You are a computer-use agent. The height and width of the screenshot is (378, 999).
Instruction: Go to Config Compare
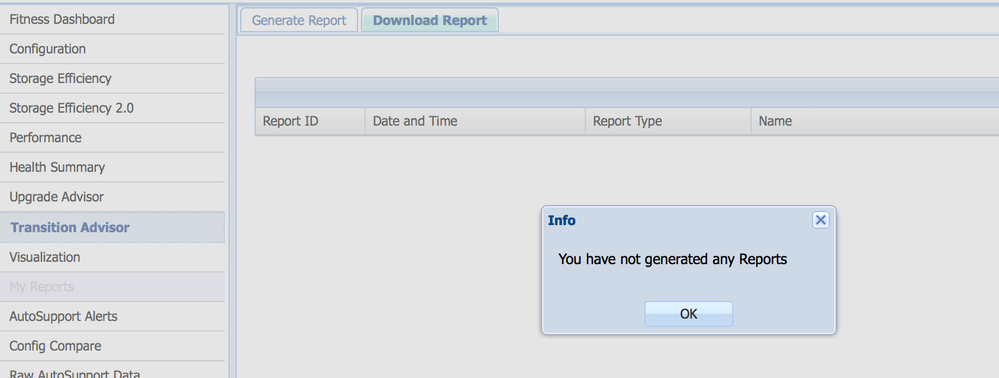pos(112,346)
